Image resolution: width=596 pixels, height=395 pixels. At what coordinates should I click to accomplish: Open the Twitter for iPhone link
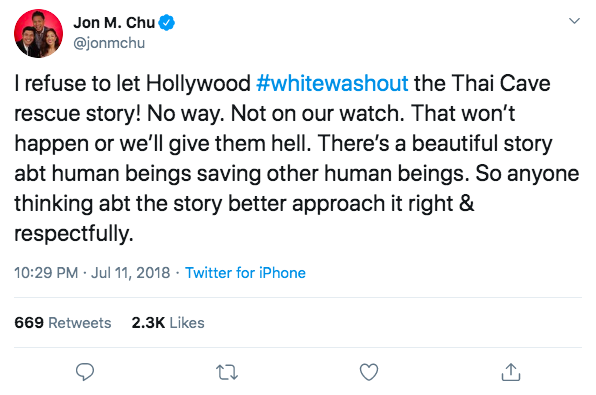coord(245,273)
